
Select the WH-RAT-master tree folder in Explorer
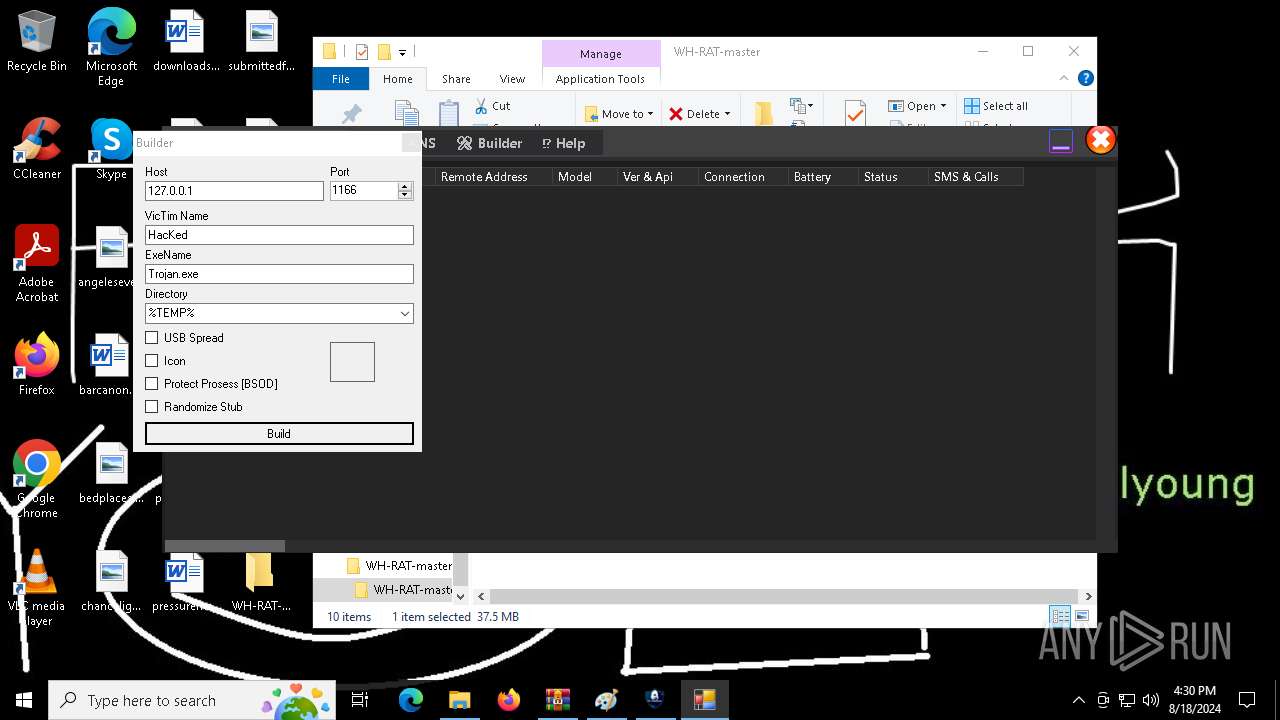[399, 566]
